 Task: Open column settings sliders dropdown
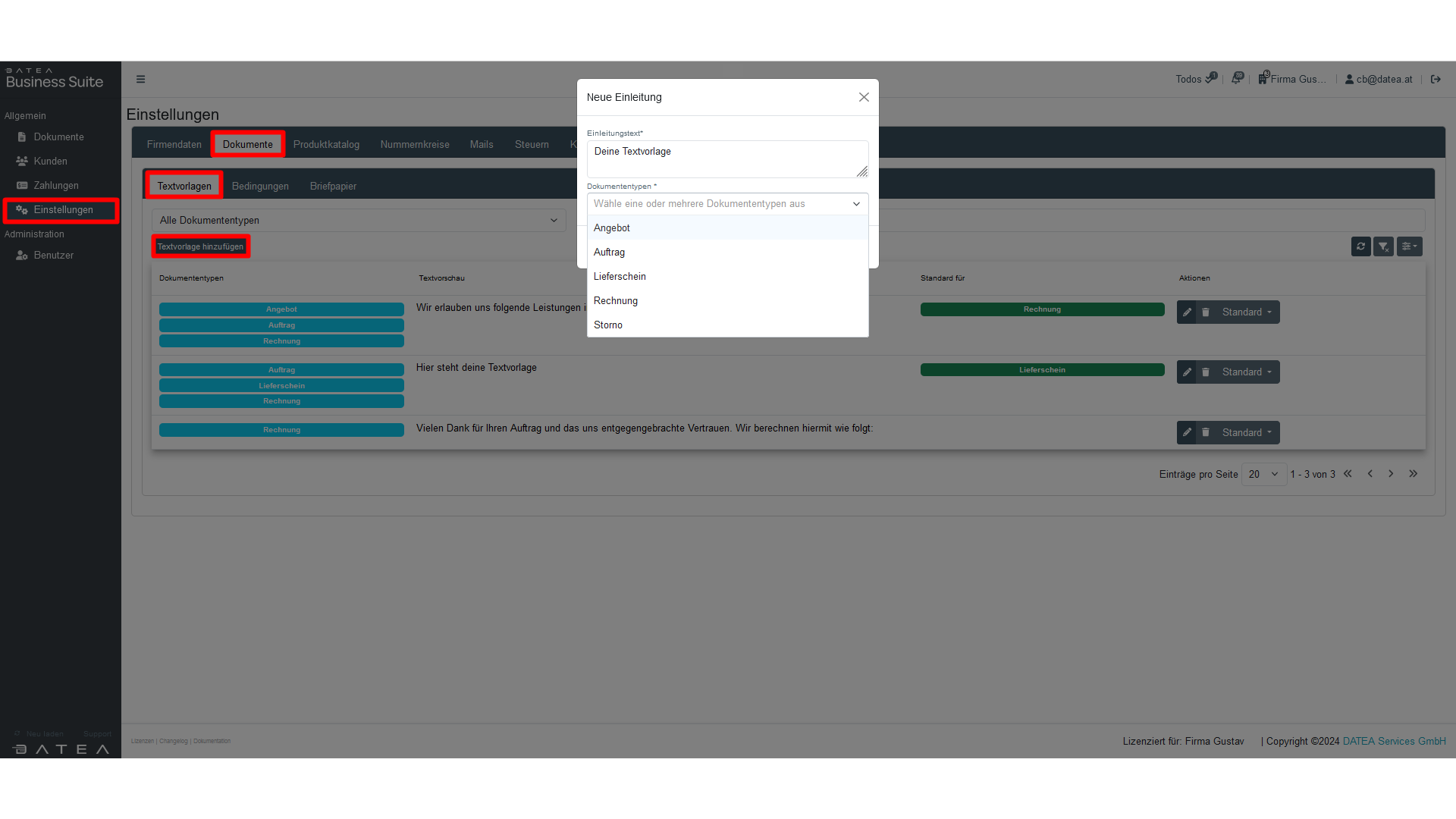pyautogui.click(x=1409, y=246)
